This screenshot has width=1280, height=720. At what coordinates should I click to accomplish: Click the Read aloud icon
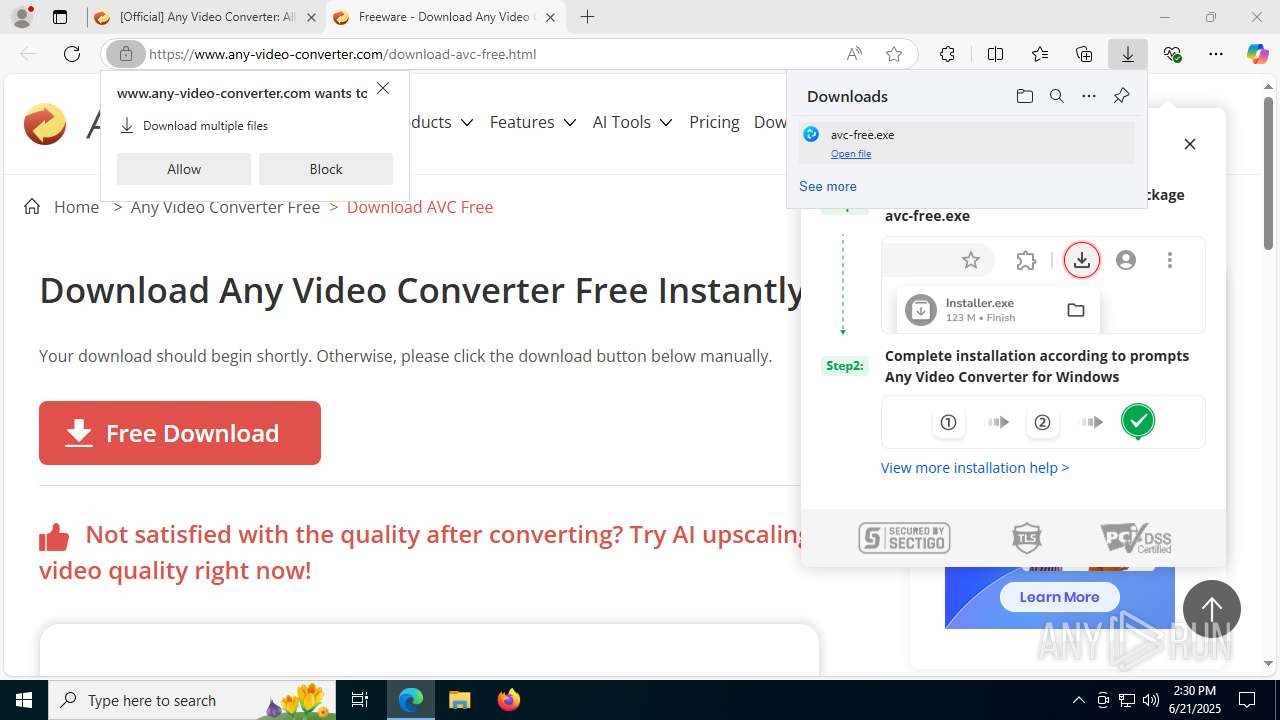coord(854,54)
